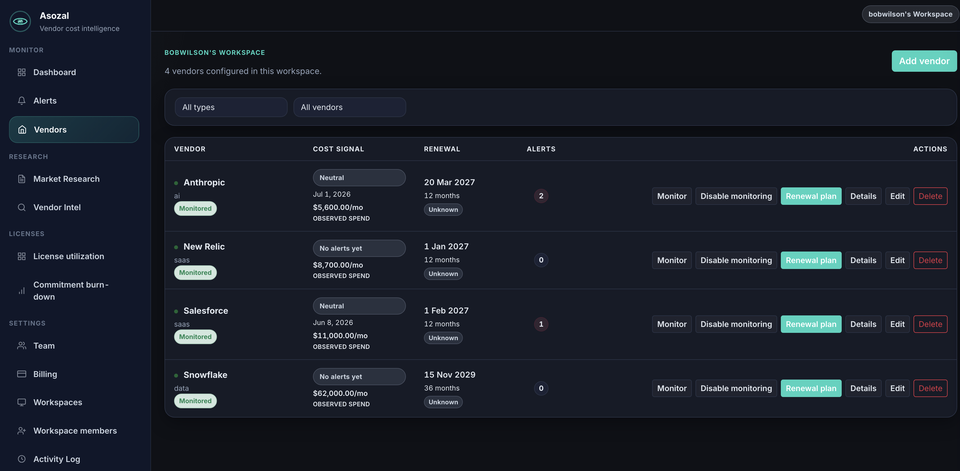Screen dimensions: 960x471
Task: Click the Alerts bell icon
Action: coord(21,100)
